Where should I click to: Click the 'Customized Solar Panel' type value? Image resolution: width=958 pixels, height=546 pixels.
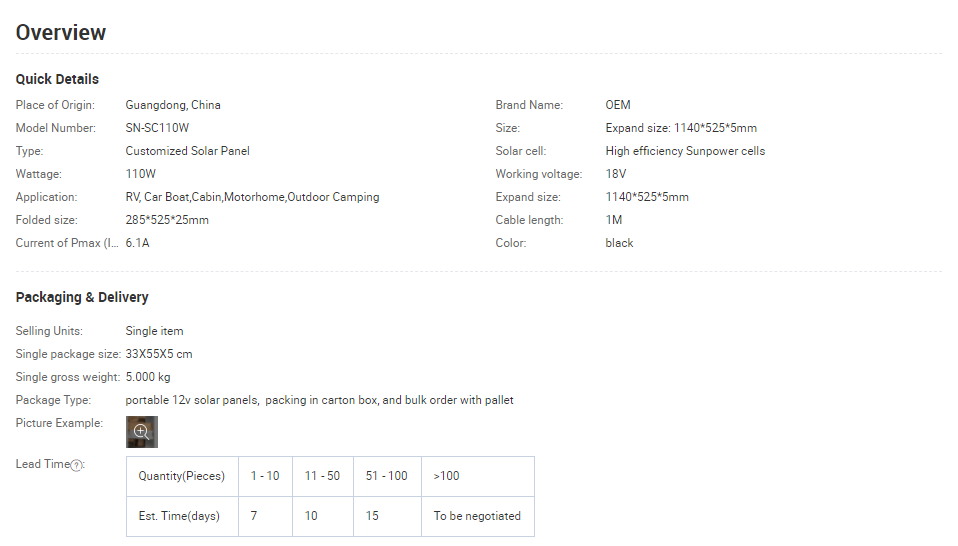pos(187,151)
